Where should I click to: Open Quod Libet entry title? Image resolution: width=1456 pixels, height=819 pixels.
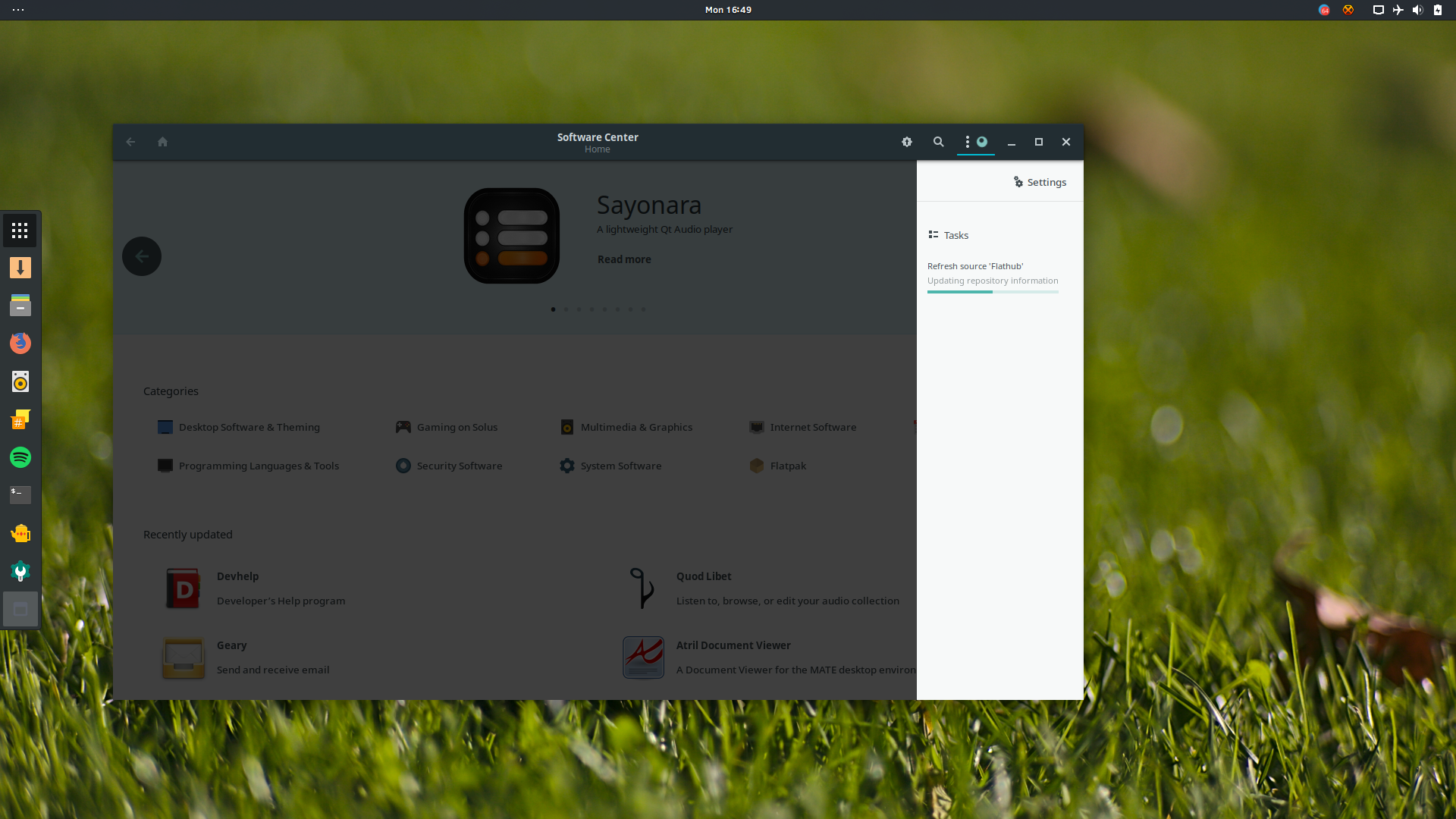point(704,576)
